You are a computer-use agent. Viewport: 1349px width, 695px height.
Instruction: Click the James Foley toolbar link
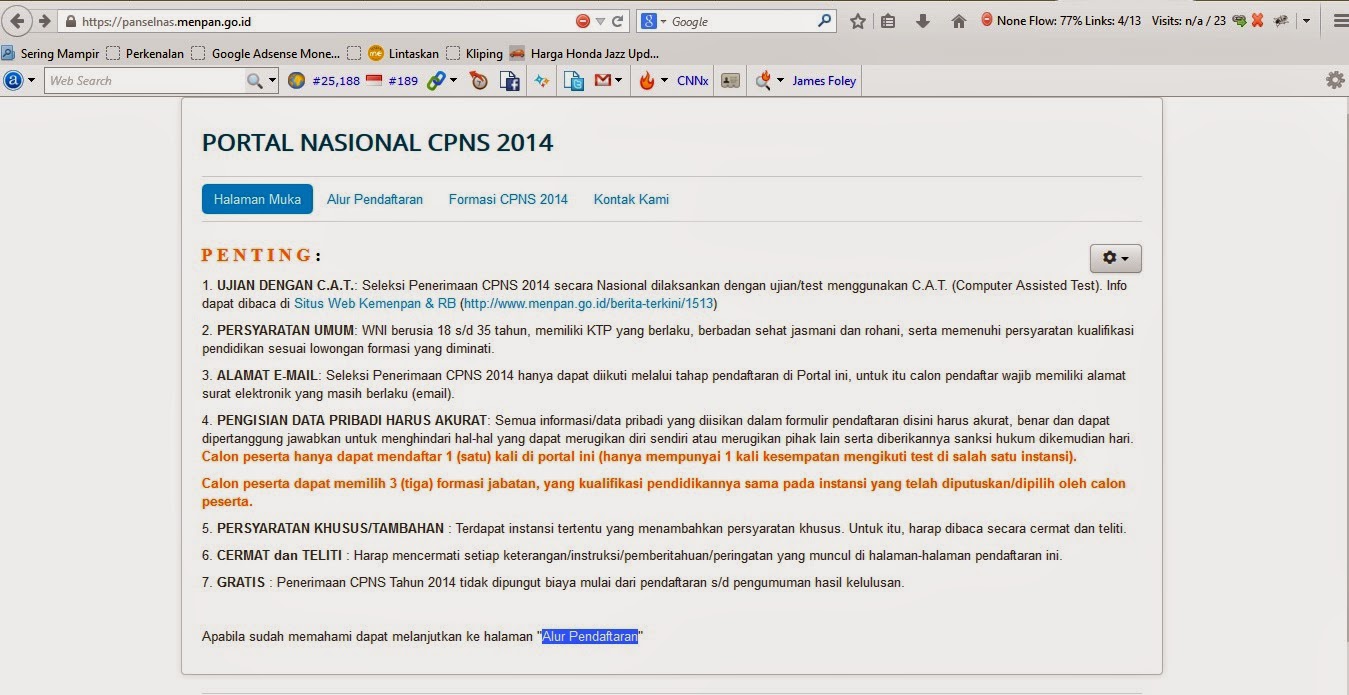pyautogui.click(x=824, y=81)
